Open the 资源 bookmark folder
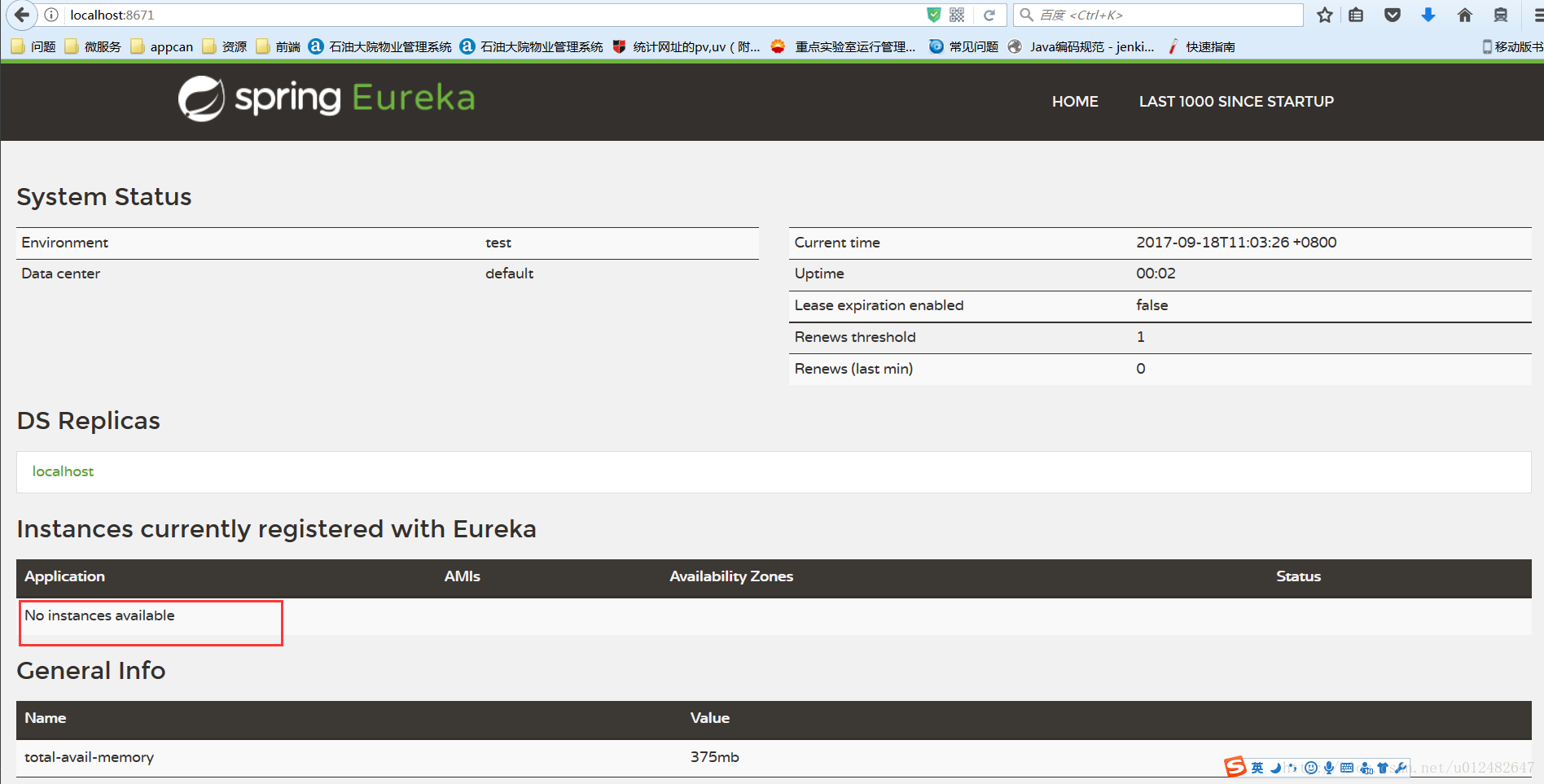The height and width of the screenshot is (784, 1544). click(225, 46)
